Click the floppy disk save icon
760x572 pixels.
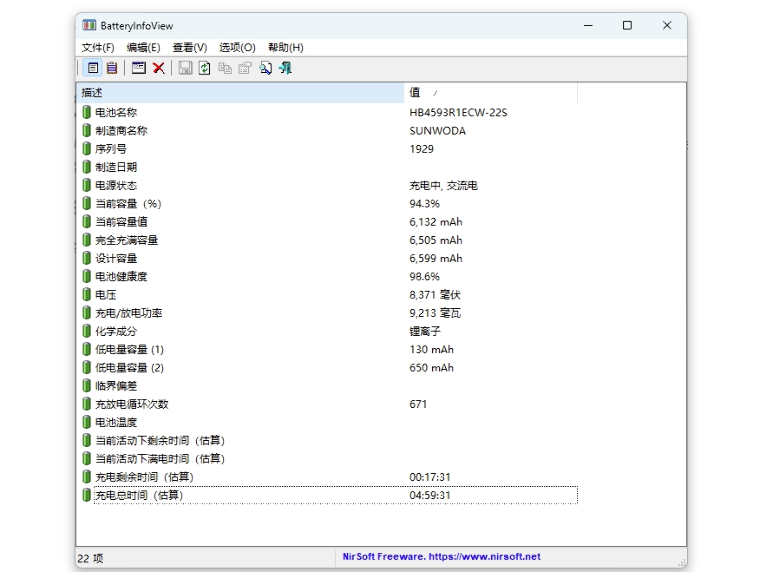pos(185,68)
